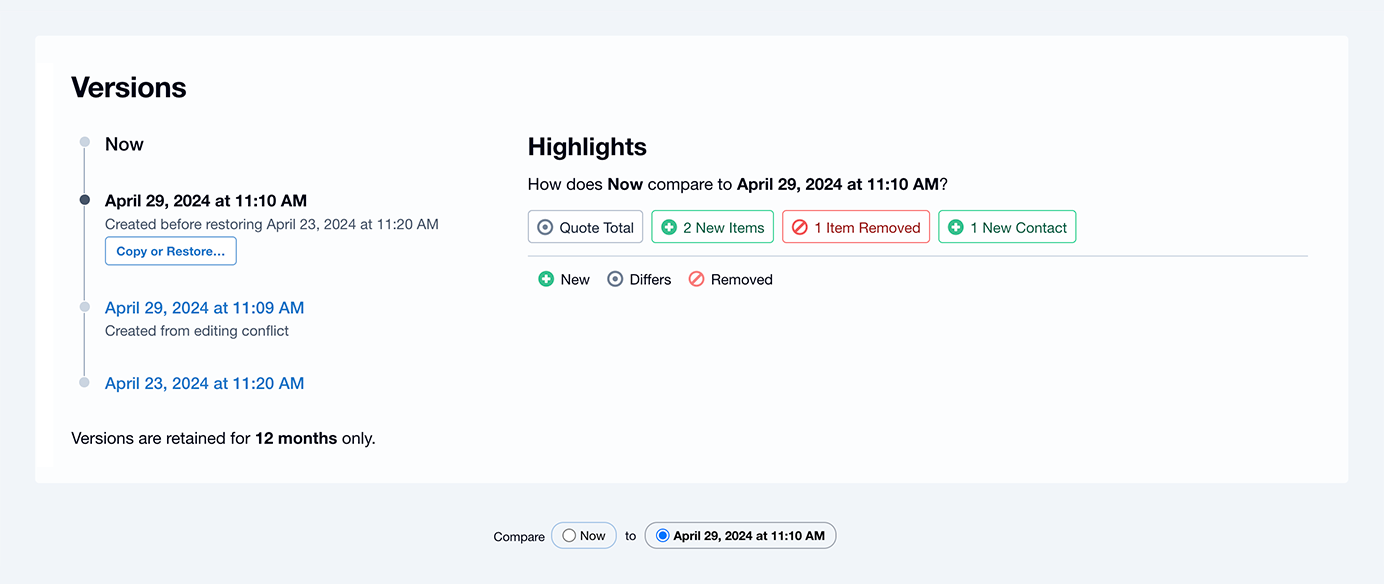Click the green plus icon on 1 New Contact
Screen dimensions: 1384x584
(x=956, y=227)
